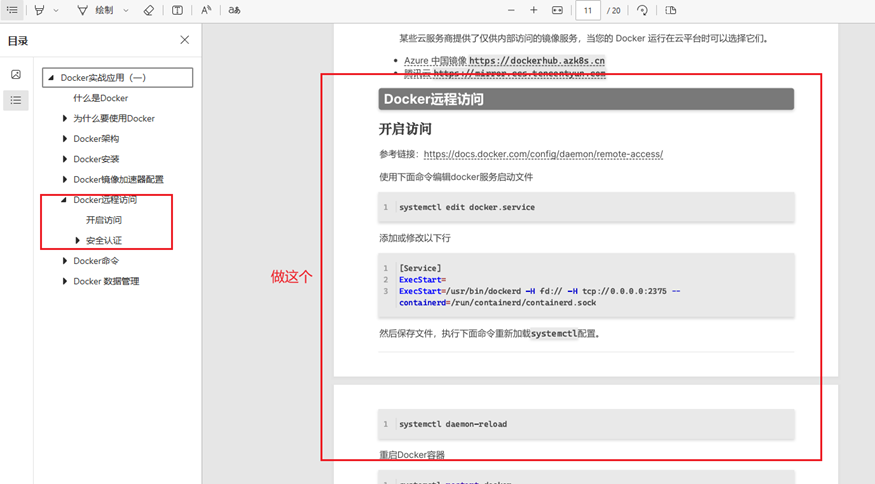Screen dimensions: 875x484
Task: Select the 绘制 draw tool
Action: coord(95,10)
